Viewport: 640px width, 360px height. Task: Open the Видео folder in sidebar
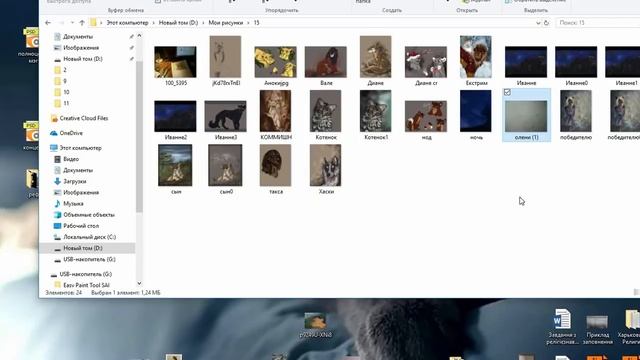pyautogui.click(x=71, y=159)
